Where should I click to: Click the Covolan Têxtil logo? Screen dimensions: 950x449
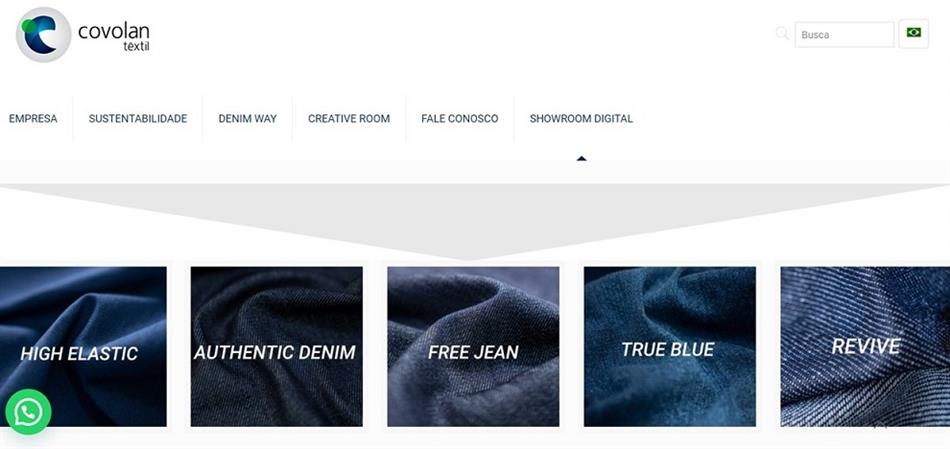tap(83, 35)
